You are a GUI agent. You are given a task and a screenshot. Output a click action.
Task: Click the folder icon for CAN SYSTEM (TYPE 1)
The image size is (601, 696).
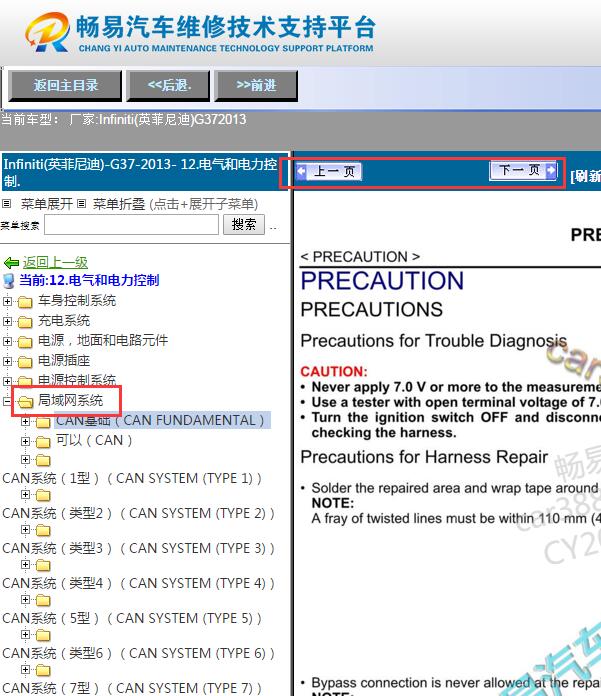[x=43, y=460]
